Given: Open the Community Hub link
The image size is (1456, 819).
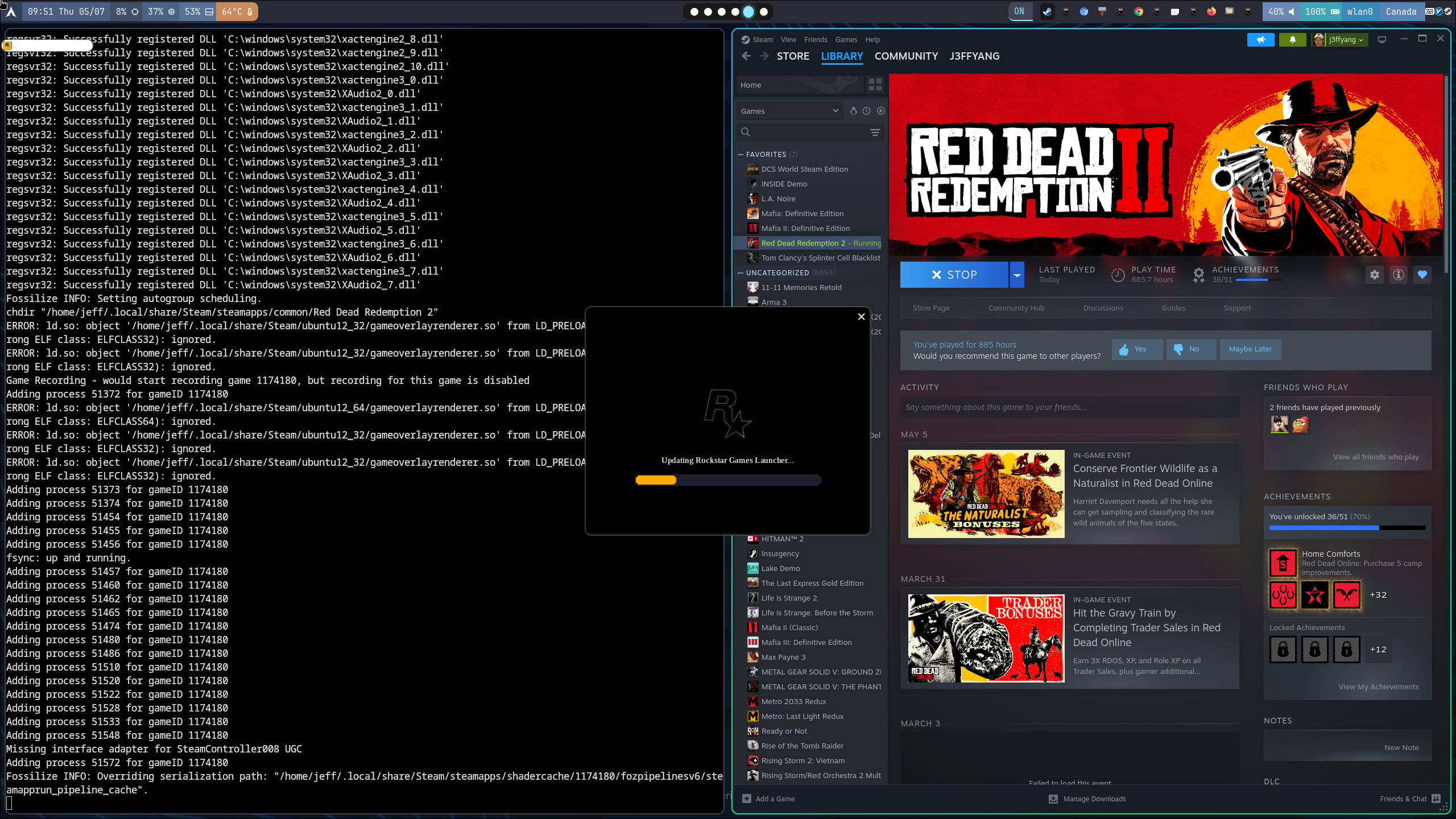Looking at the screenshot, I should 1016,308.
